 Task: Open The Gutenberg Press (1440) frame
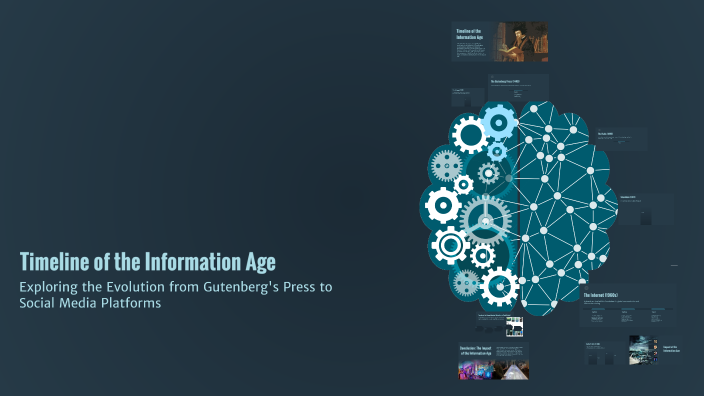point(518,88)
